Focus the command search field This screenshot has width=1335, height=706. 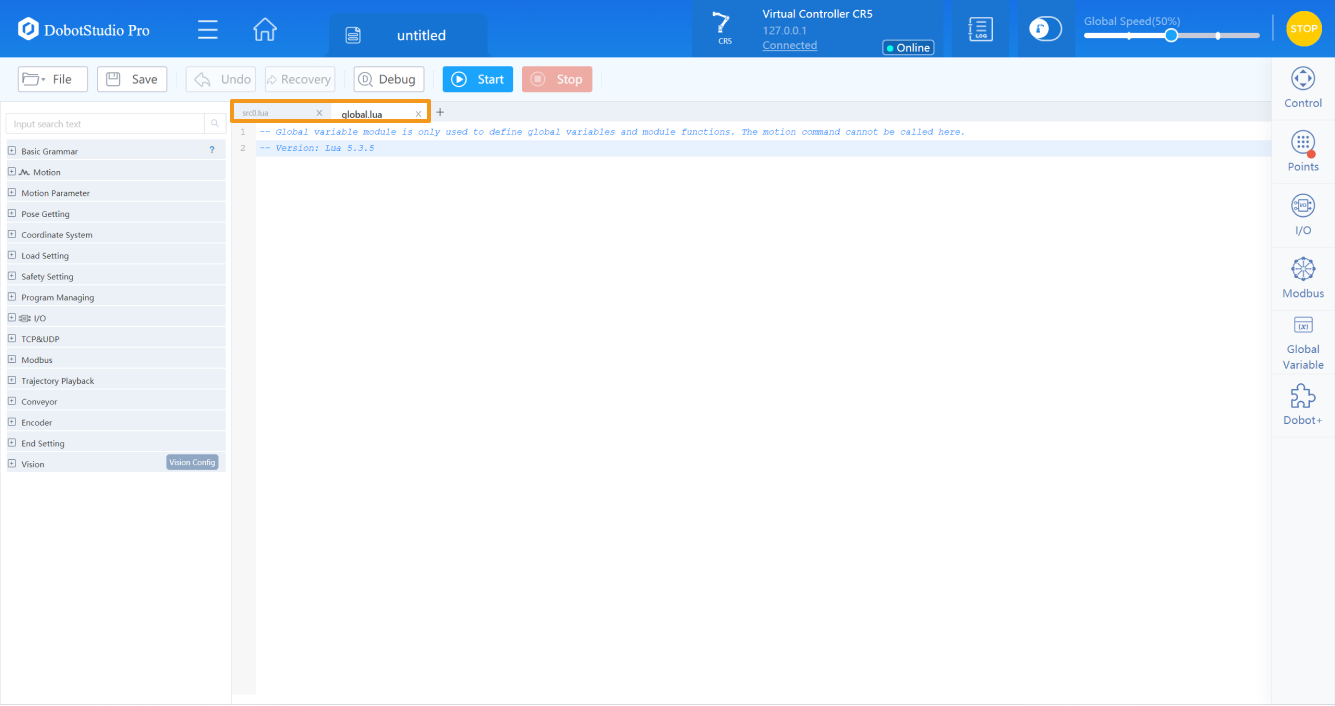[x=105, y=124]
